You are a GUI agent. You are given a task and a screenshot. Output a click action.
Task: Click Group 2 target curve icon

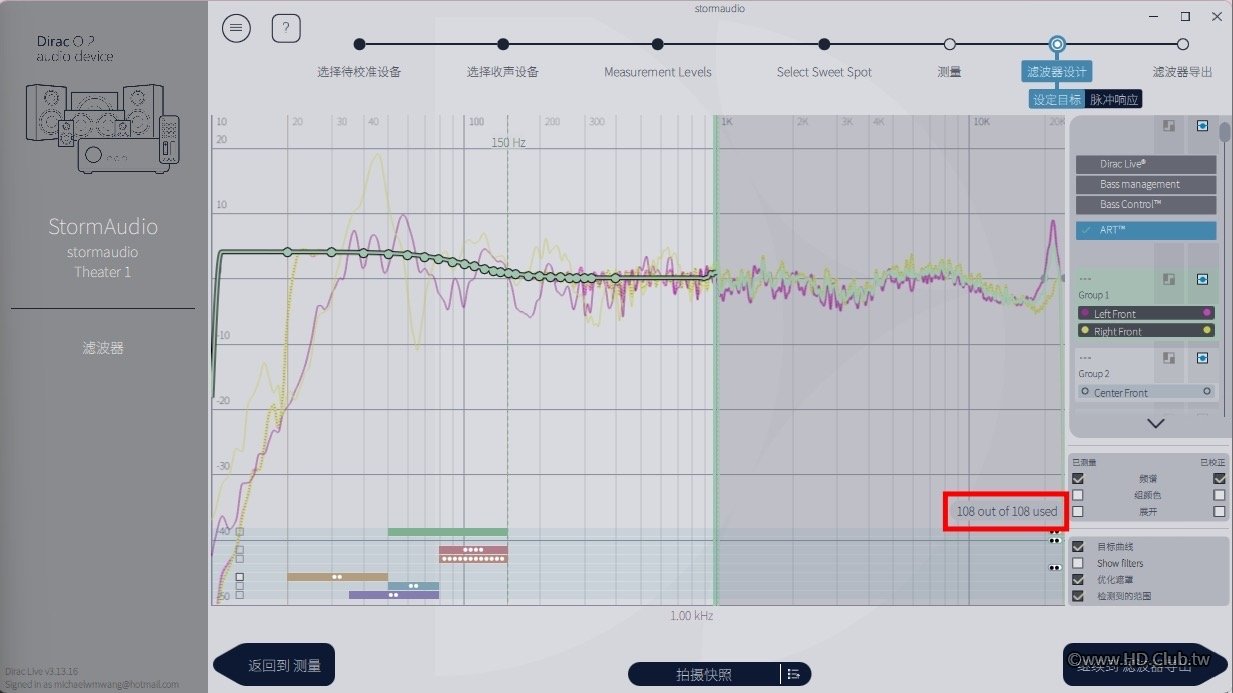1167,358
